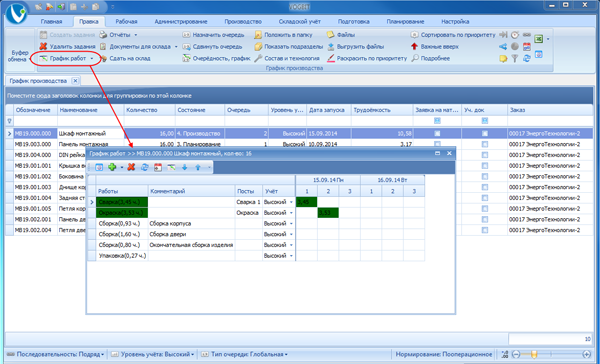
Task: Click the Обозначение filter input field
Action: pyautogui.click(x=36, y=121)
